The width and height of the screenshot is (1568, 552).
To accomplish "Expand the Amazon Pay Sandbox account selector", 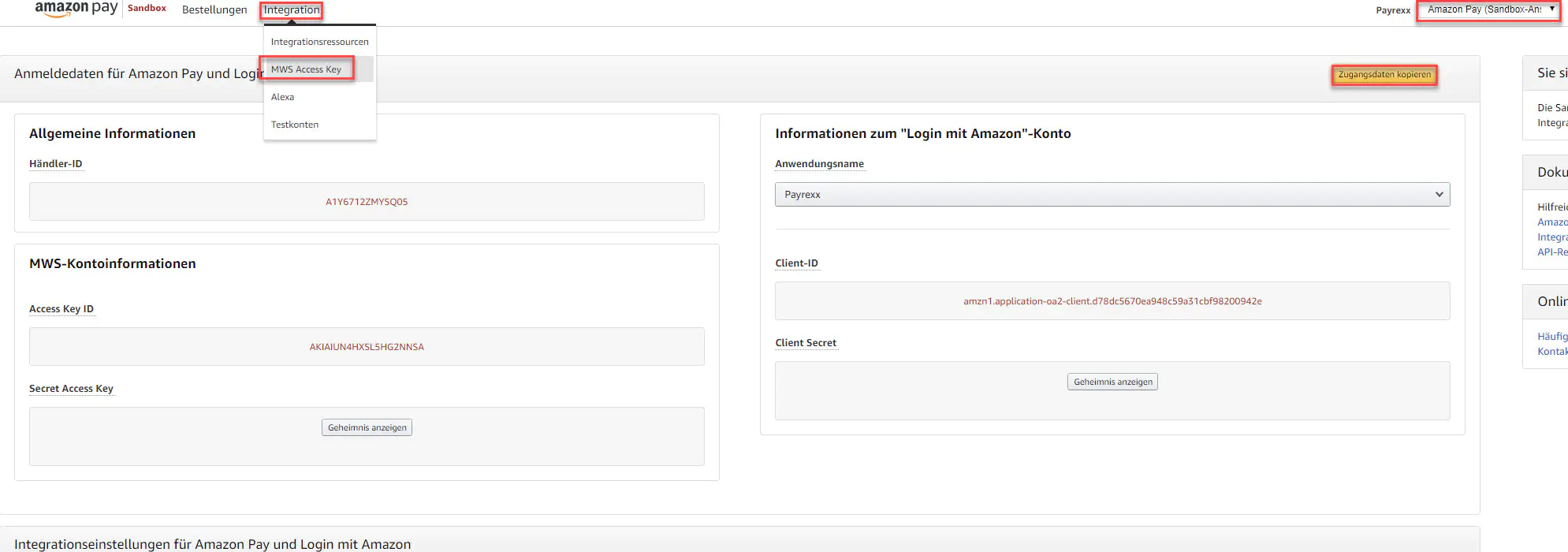I will coord(1488,9).
